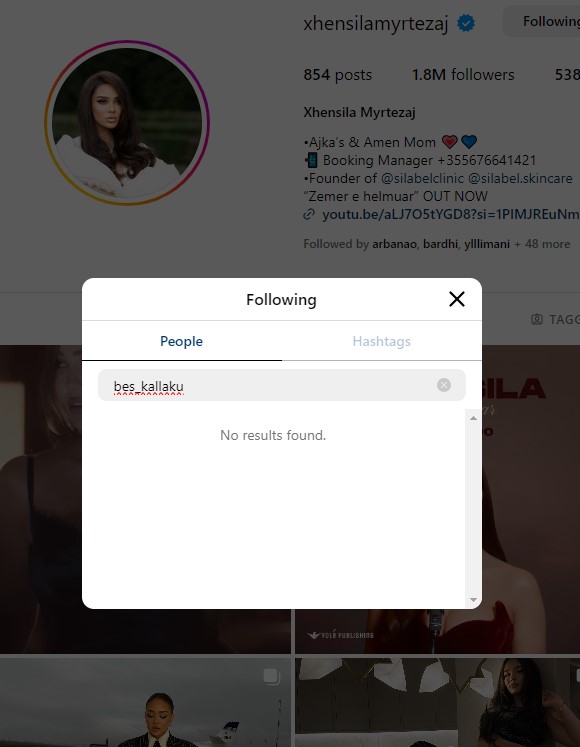The width and height of the screenshot is (580, 747).
Task: Clear the bes_kallaku search text
Action: pyautogui.click(x=444, y=385)
